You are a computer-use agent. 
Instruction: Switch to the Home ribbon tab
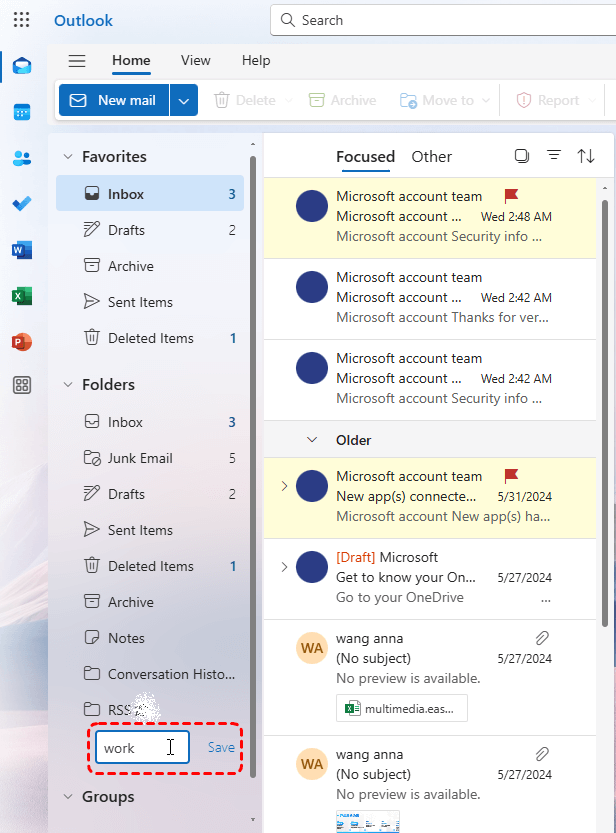coord(131,61)
